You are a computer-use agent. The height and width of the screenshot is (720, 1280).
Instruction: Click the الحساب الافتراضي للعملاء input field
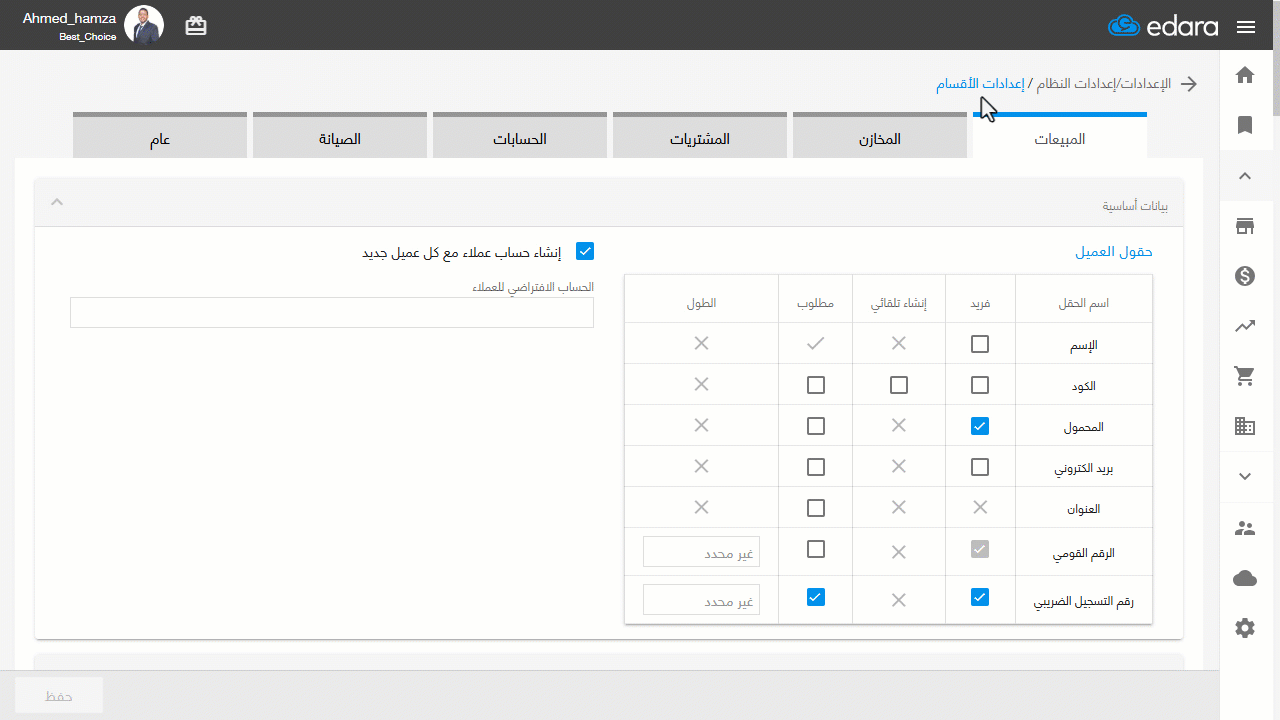[x=332, y=312]
